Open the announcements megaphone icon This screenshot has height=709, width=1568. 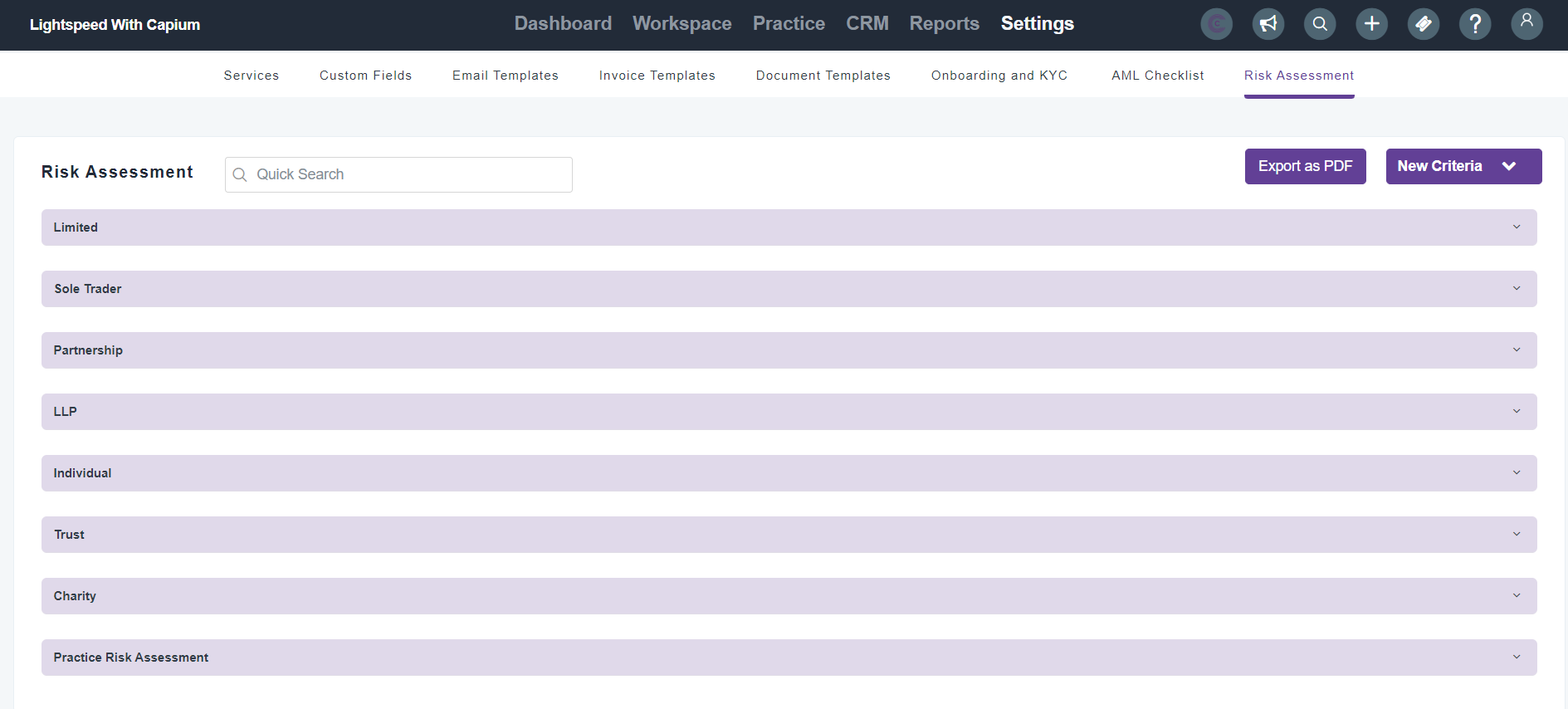point(1268,24)
